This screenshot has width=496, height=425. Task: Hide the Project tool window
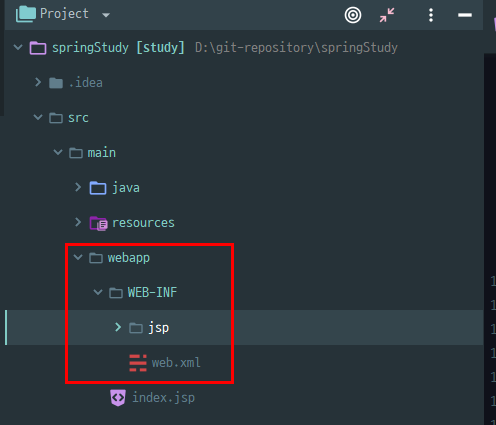pos(465,15)
